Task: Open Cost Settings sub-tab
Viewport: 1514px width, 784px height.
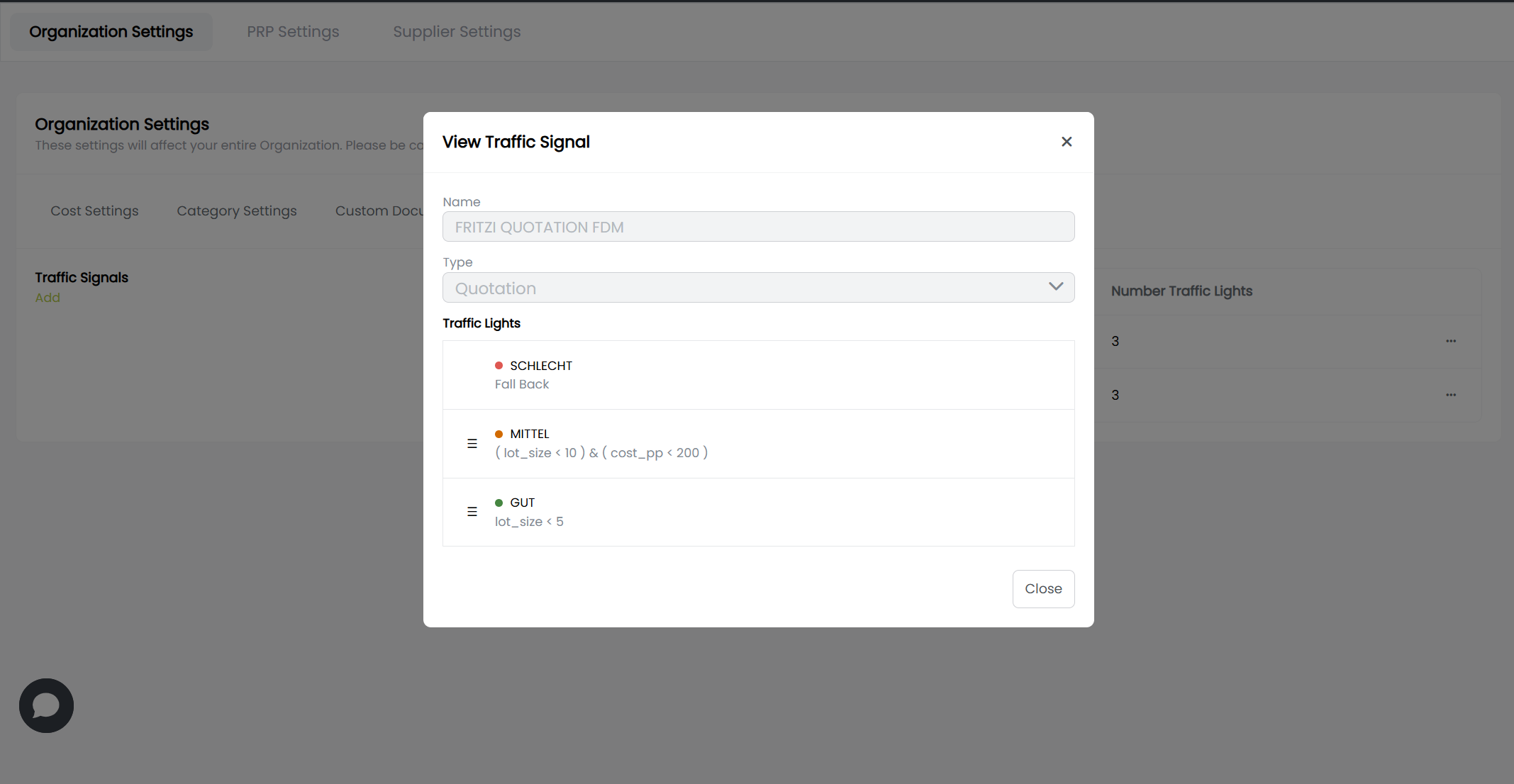Action: click(94, 211)
